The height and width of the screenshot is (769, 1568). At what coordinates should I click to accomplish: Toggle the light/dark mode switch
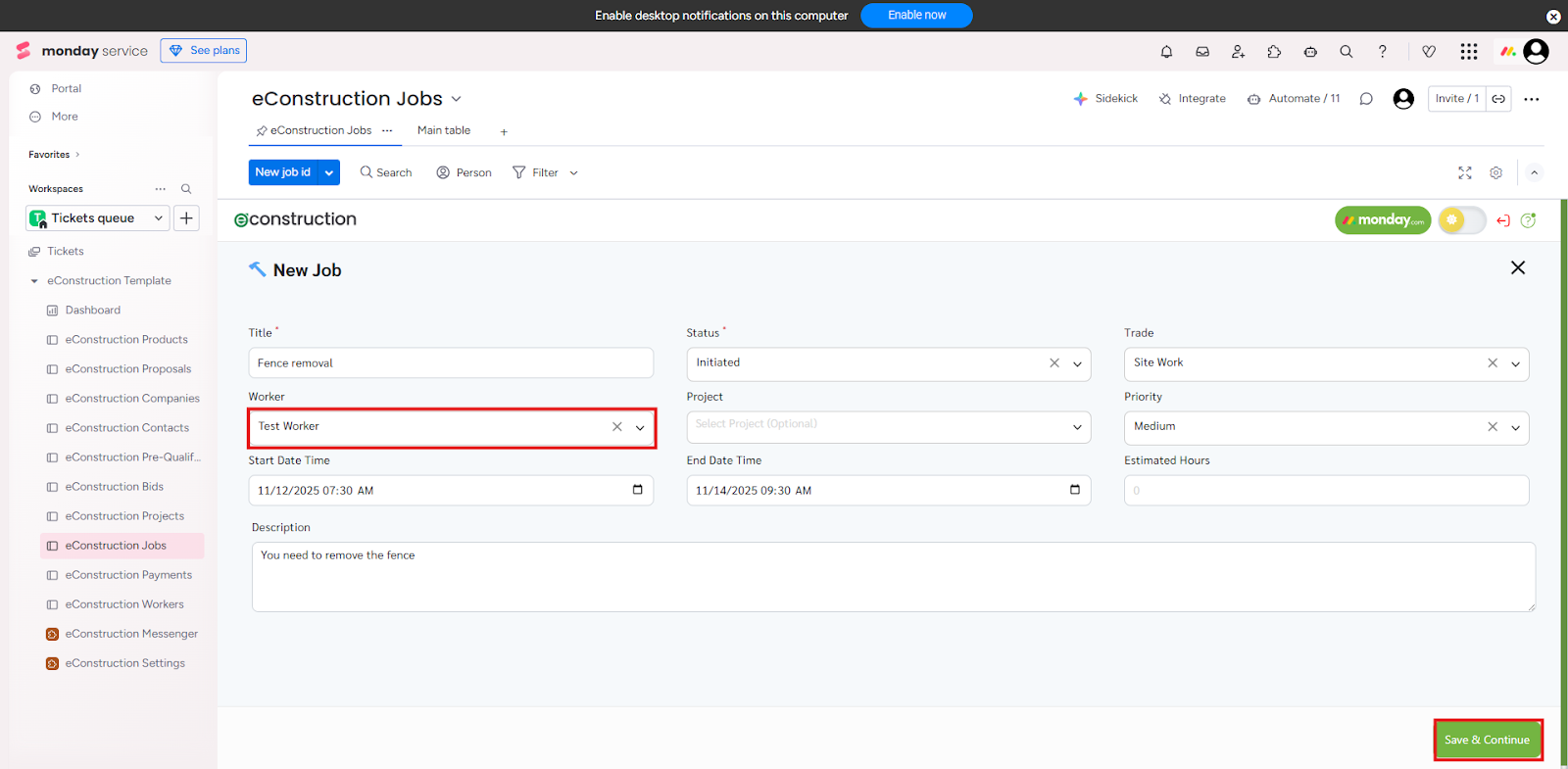pos(1461,220)
